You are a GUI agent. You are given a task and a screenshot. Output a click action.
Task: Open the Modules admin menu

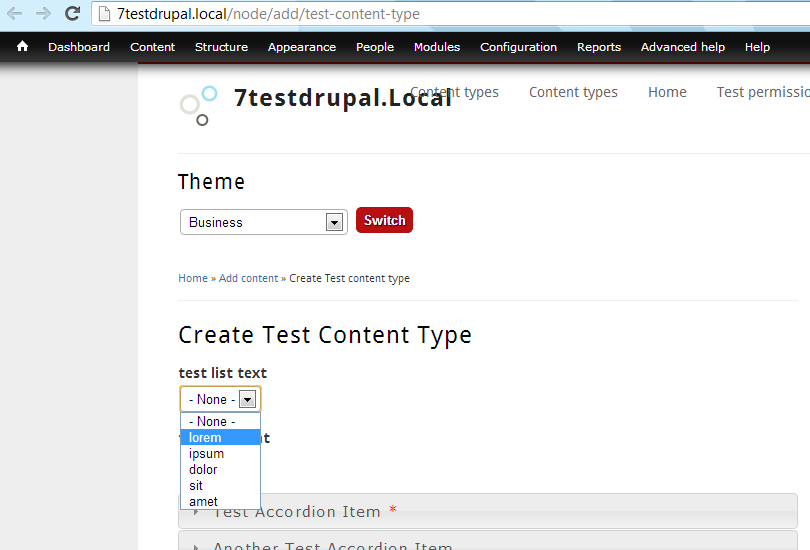[437, 47]
